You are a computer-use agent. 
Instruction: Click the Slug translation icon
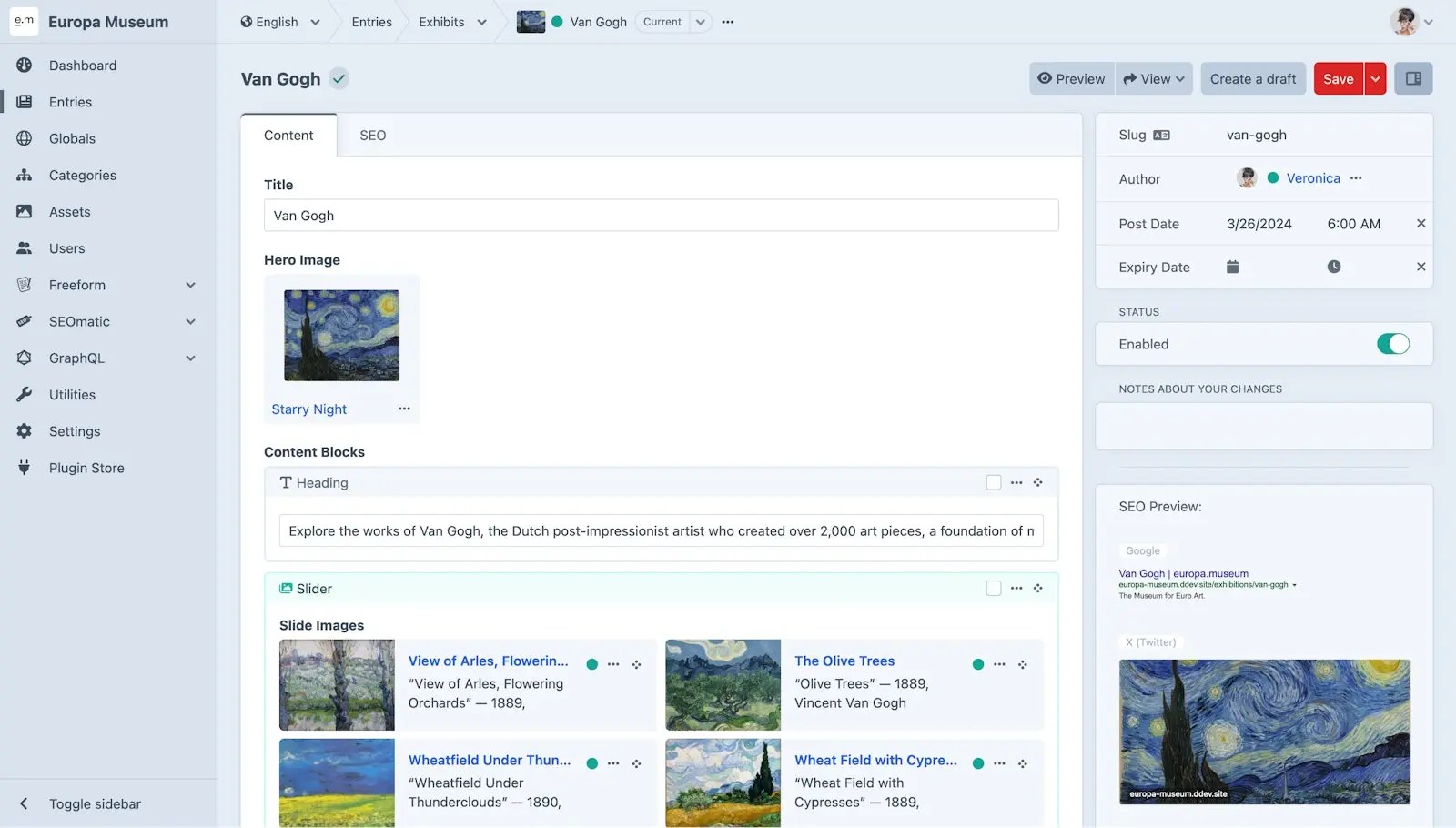point(1161,136)
